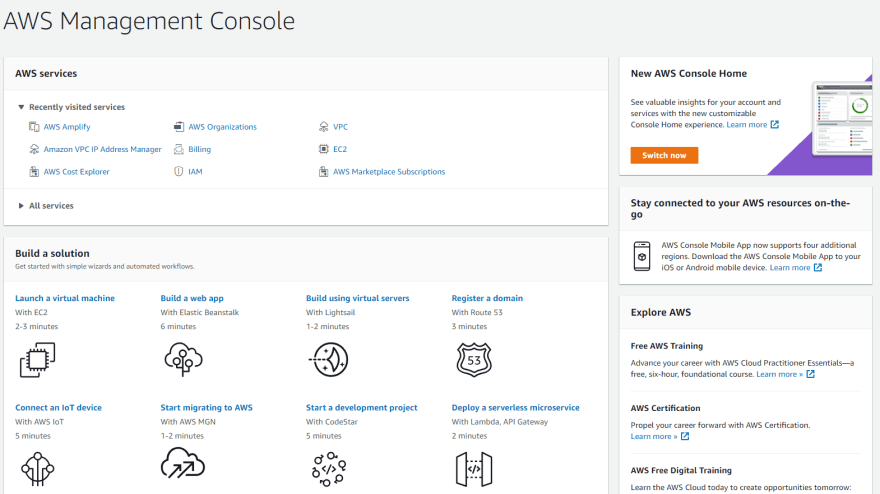This screenshot has height=494, width=880.
Task: Click the Billing service icon
Action: tap(178, 149)
